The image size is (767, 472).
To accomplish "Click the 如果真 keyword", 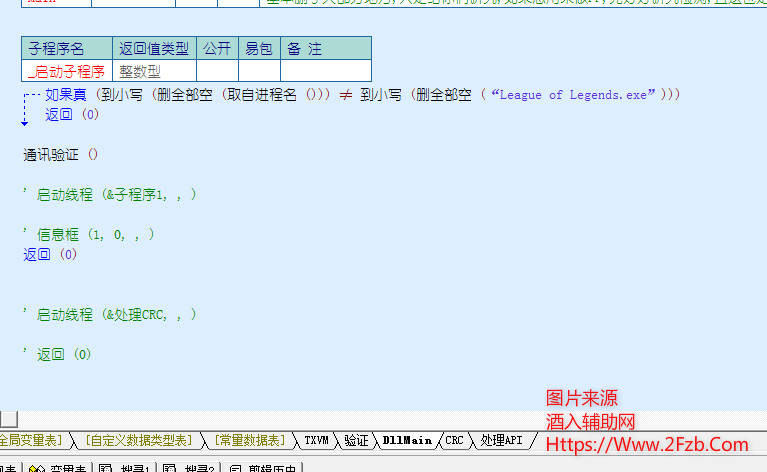I will (66, 95).
